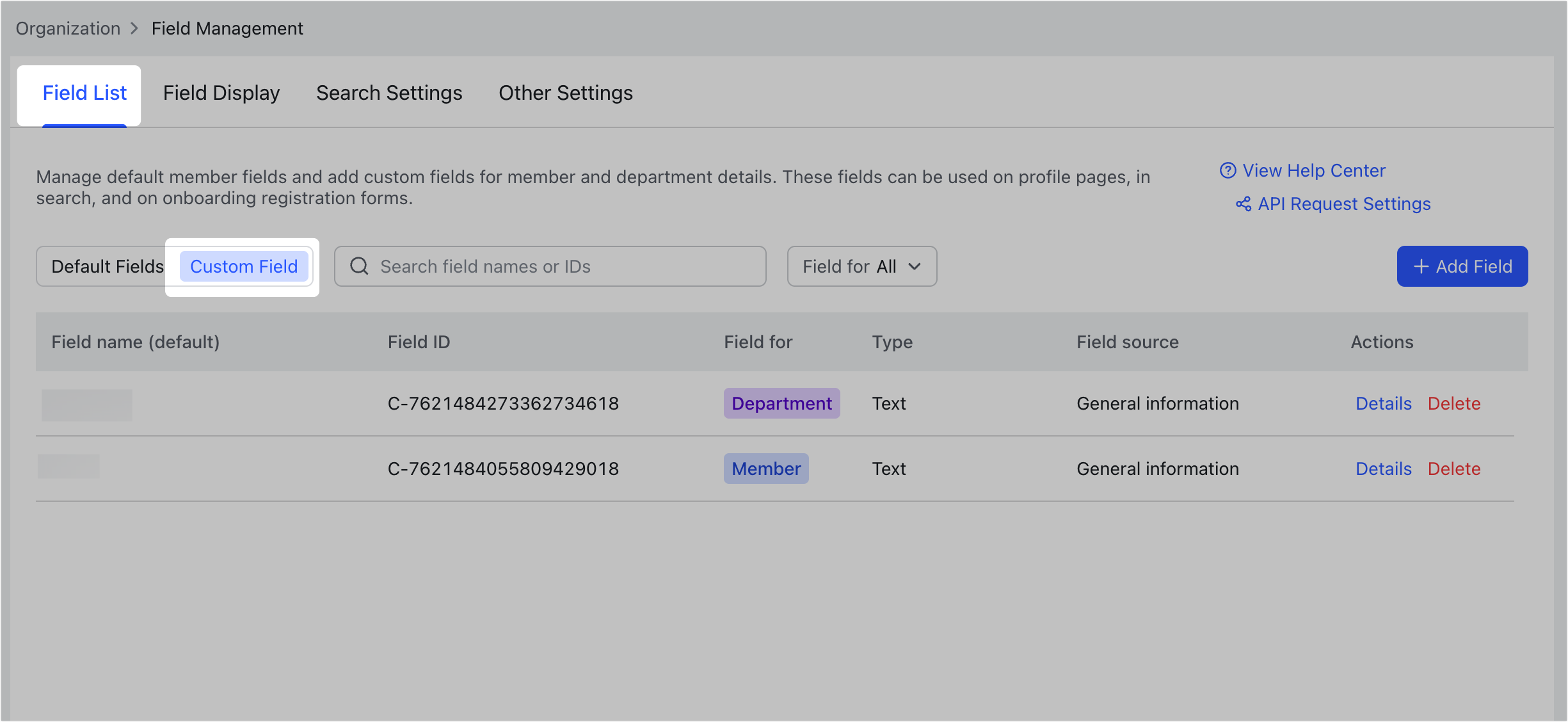Delete the Member field row
This screenshot has height=722, width=1568.
pos(1454,469)
